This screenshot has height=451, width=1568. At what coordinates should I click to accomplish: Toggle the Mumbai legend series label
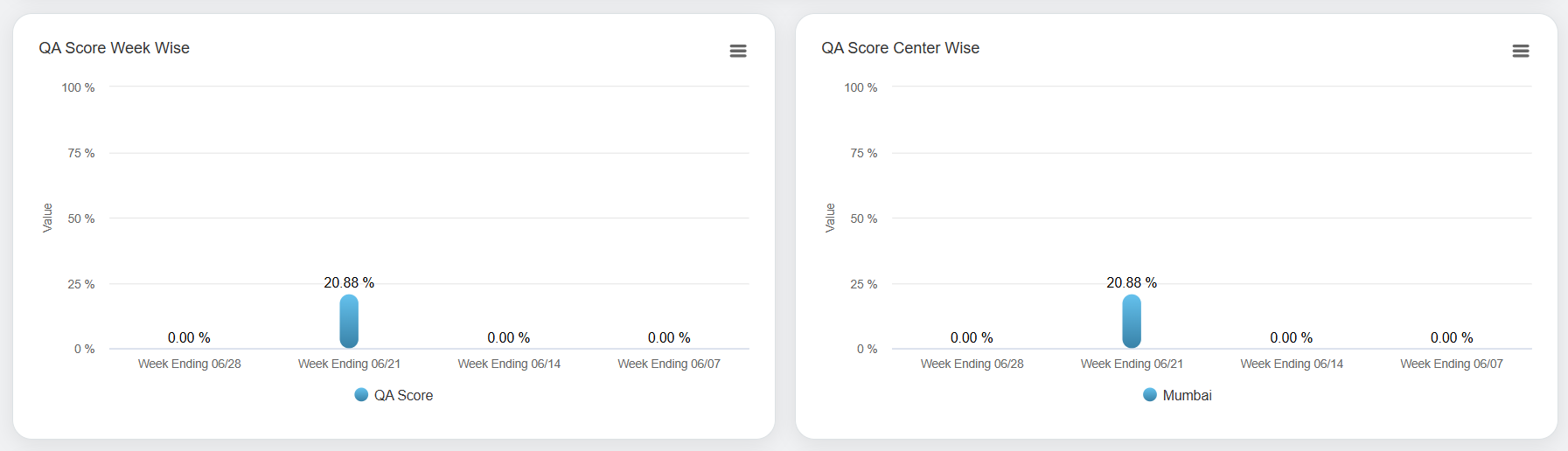[1187, 396]
